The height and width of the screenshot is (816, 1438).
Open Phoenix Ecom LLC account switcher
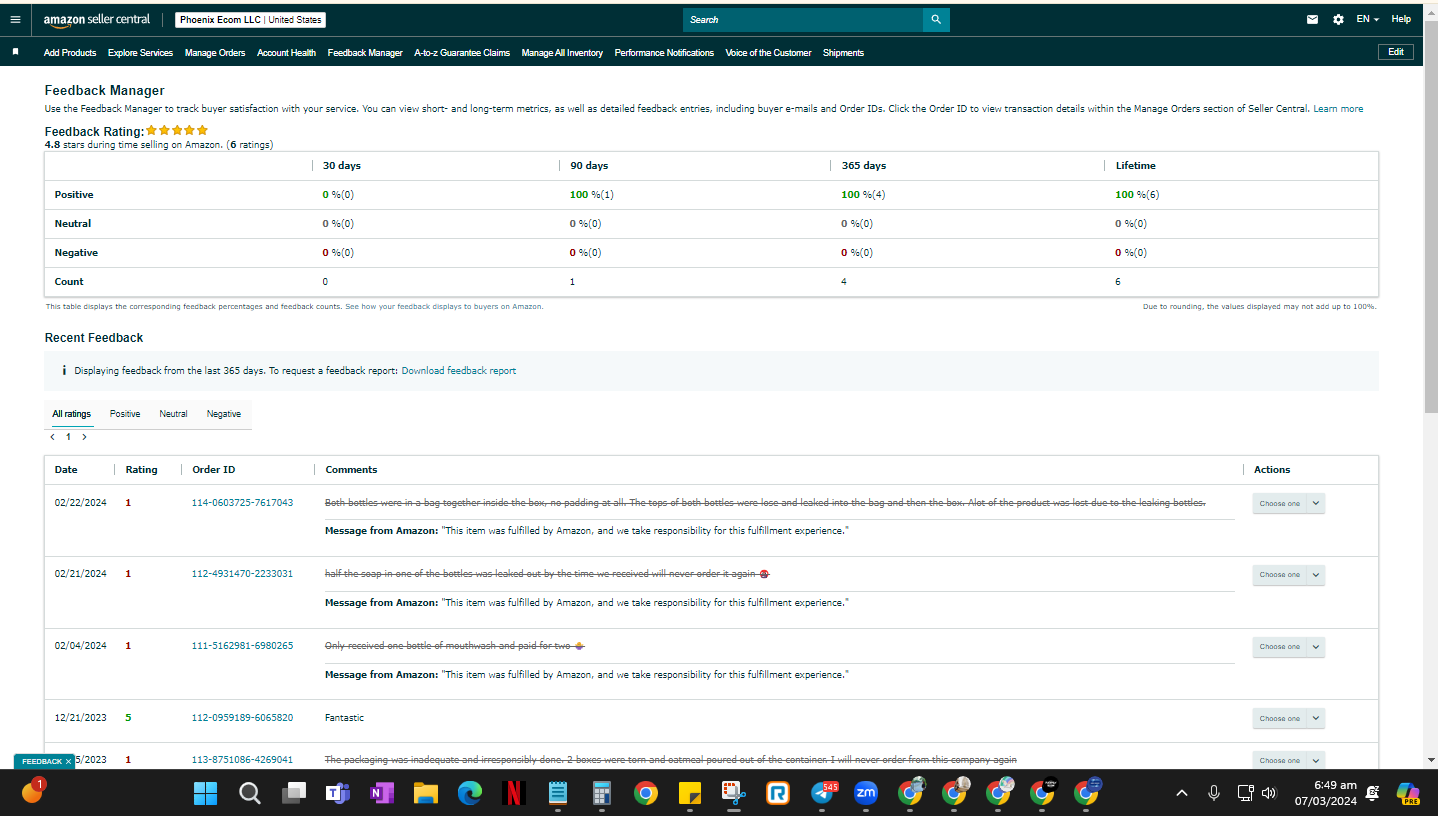251,20
